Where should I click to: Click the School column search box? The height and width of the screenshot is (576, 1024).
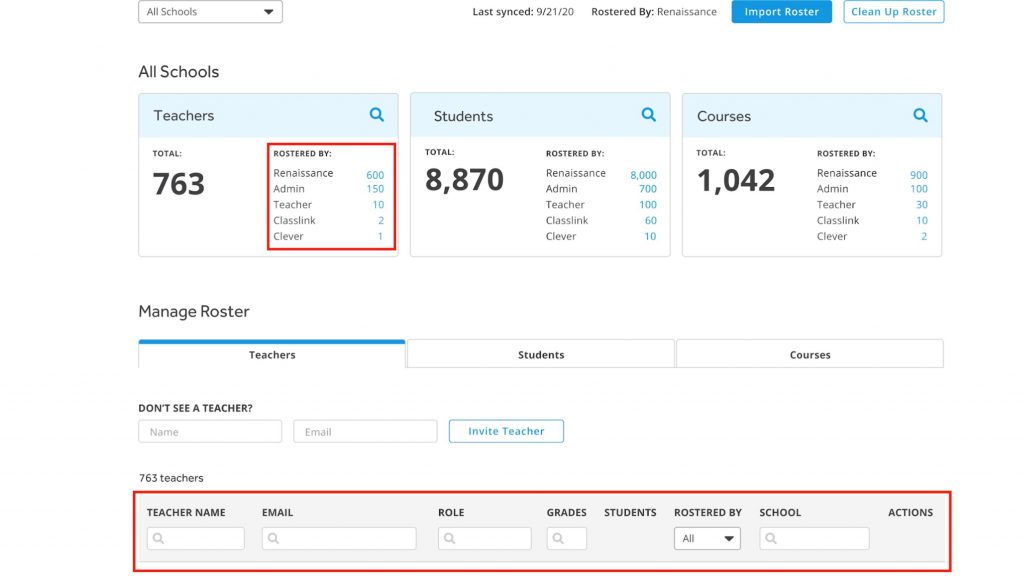point(814,538)
